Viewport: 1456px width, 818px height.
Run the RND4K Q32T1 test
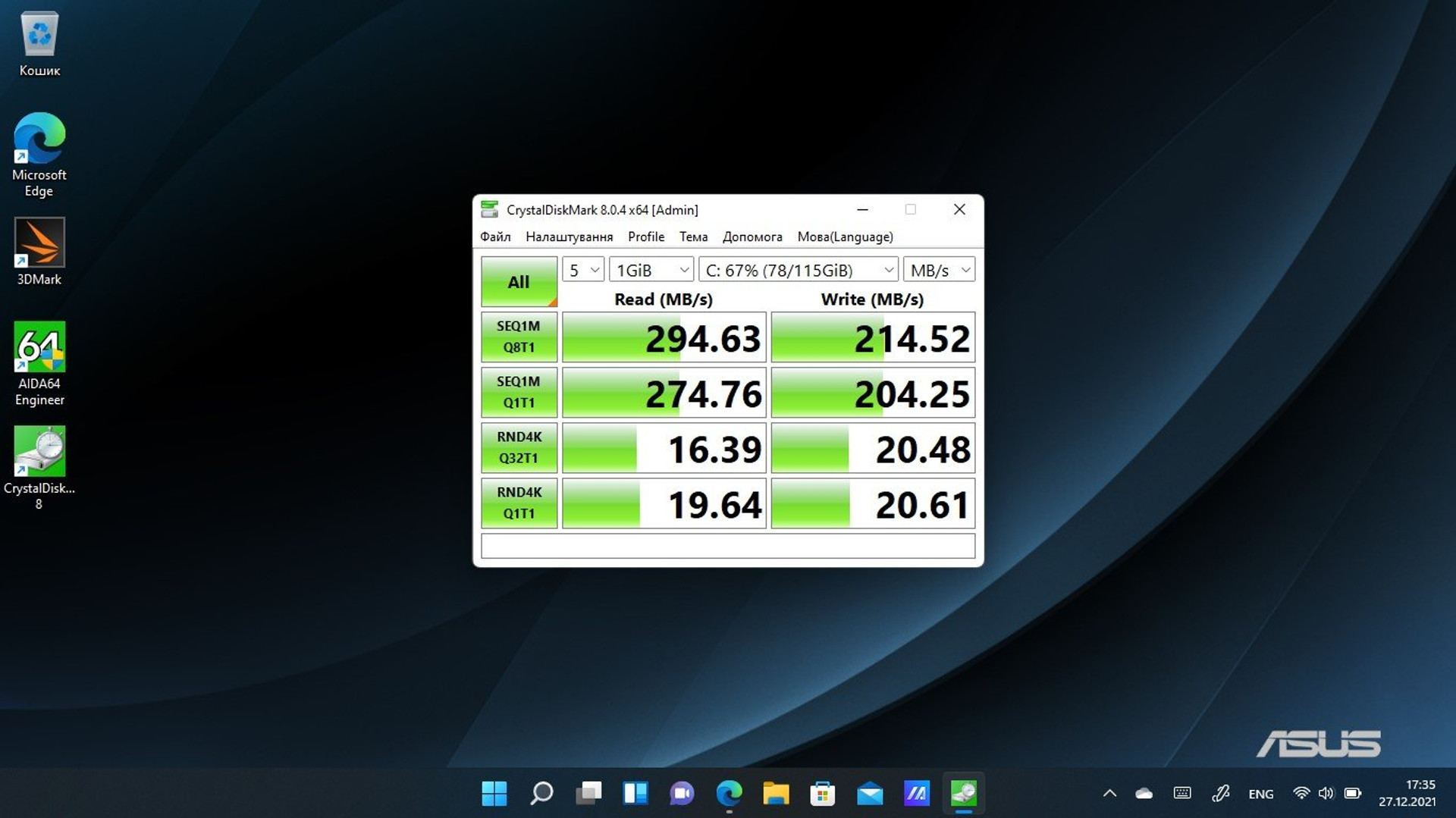pyautogui.click(x=519, y=447)
